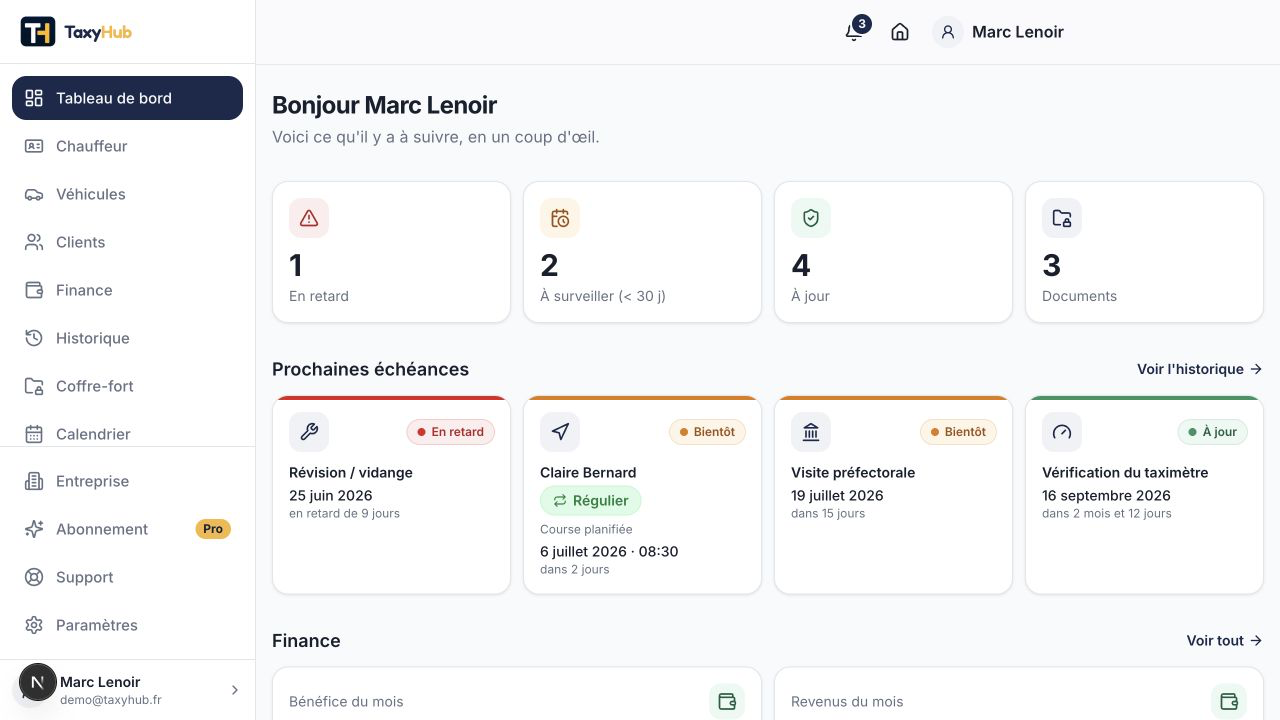The width and height of the screenshot is (1280, 720).
Task: Select Tableau de bord in sidebar
Action: coord(127,98)
